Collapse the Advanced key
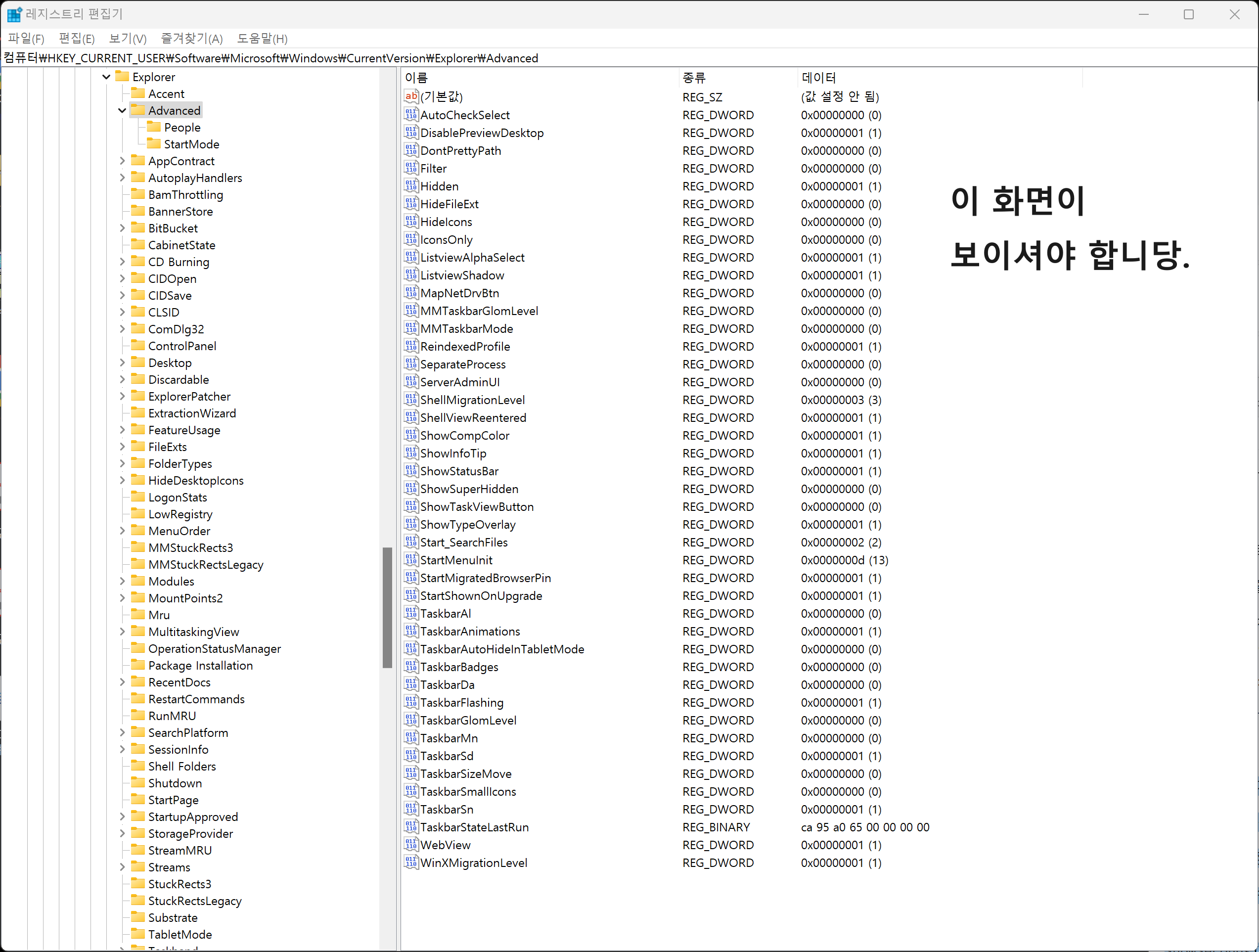 [x=122, y=110]
